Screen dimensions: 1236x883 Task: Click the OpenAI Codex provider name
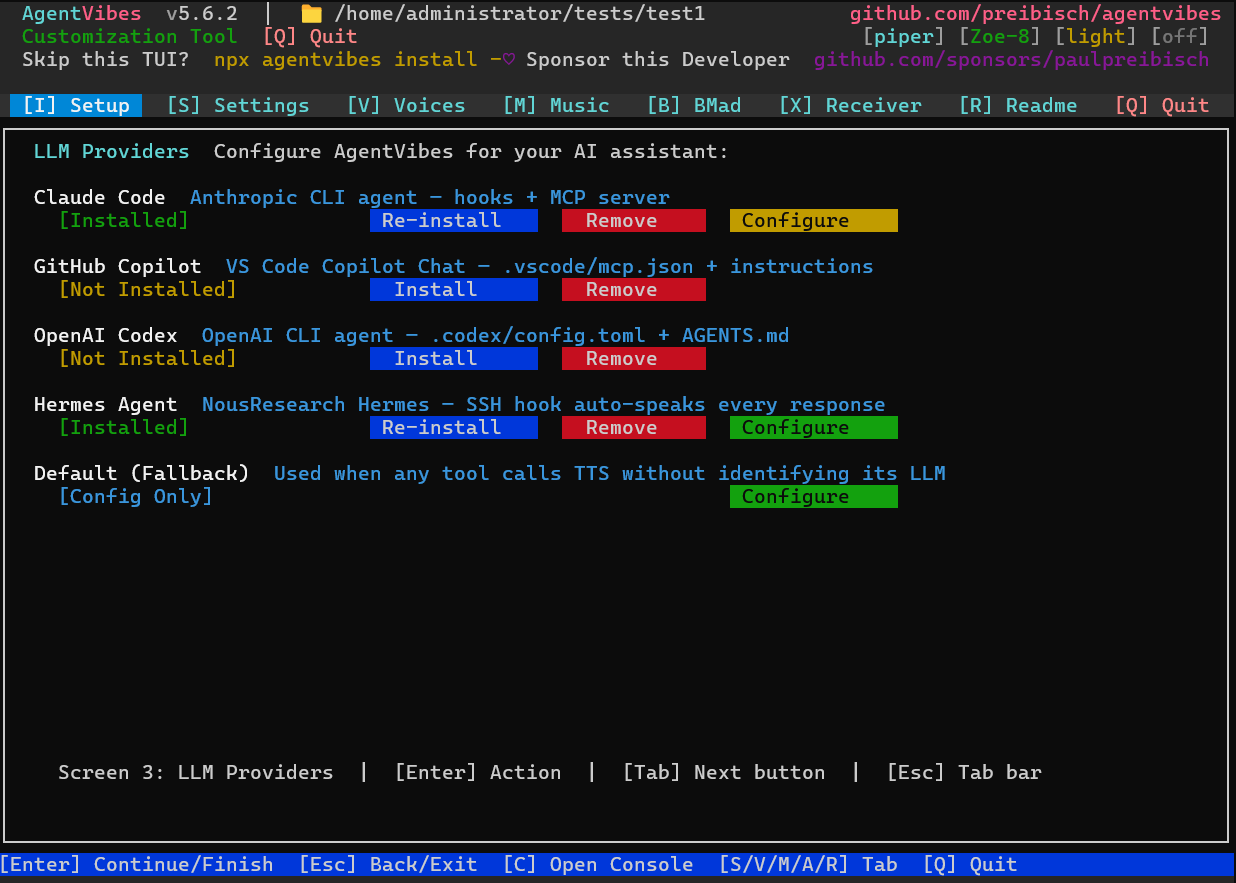tap(106, 335)
